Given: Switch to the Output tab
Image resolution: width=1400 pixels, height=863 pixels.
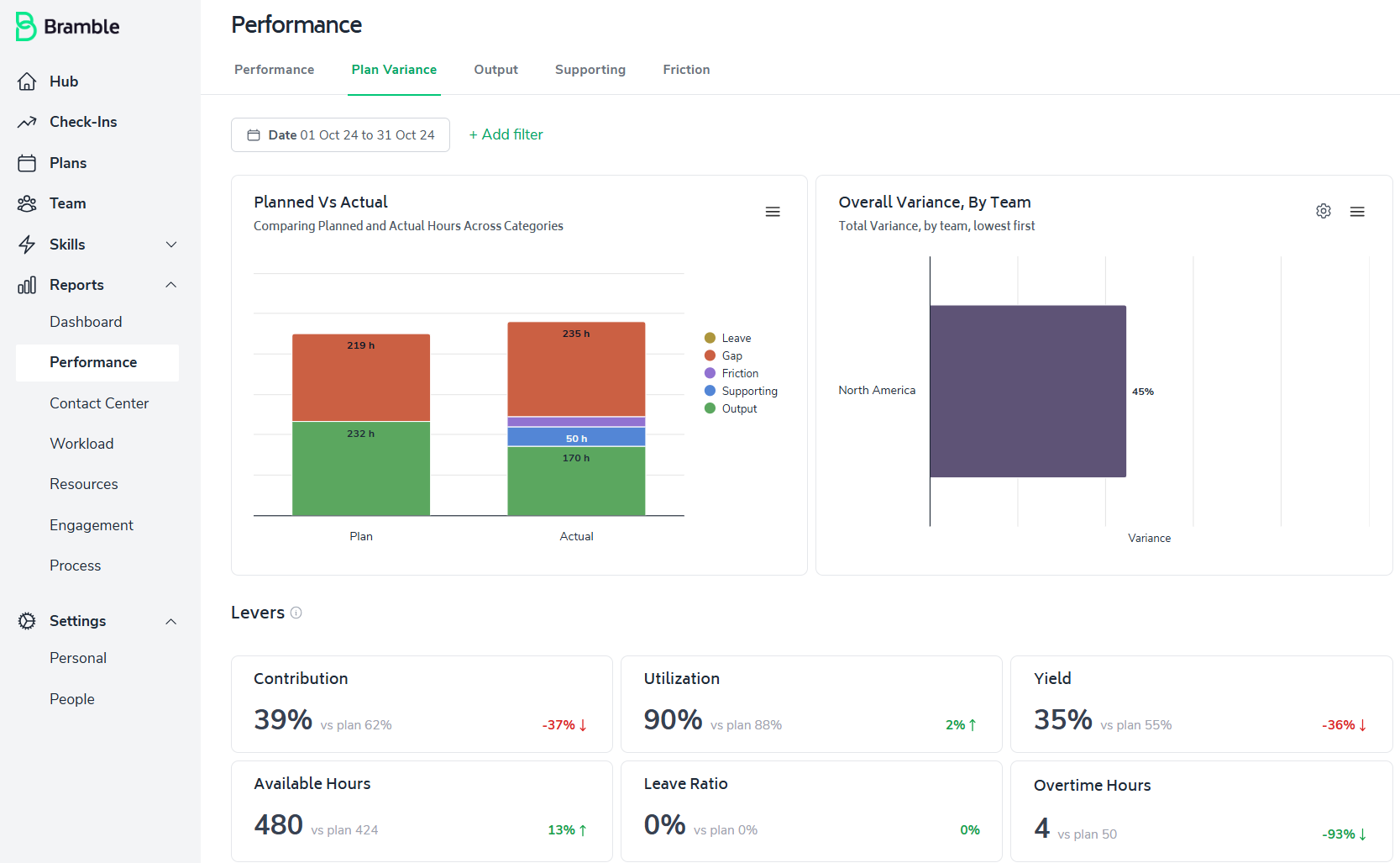Looking at the screenshot, I should point(496,70).
